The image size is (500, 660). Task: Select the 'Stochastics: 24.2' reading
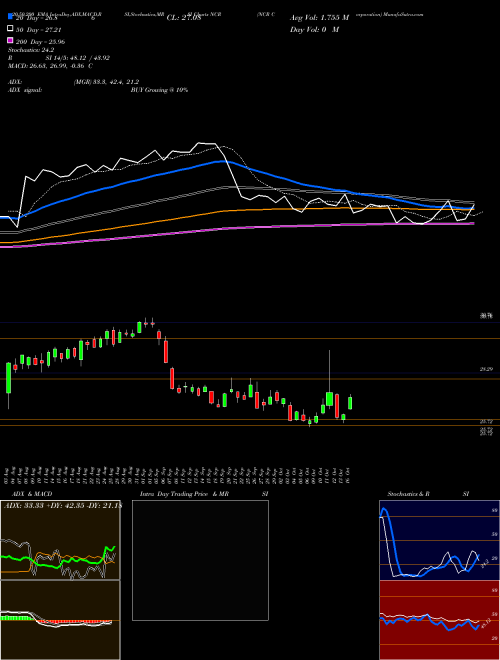pos(31,50)
